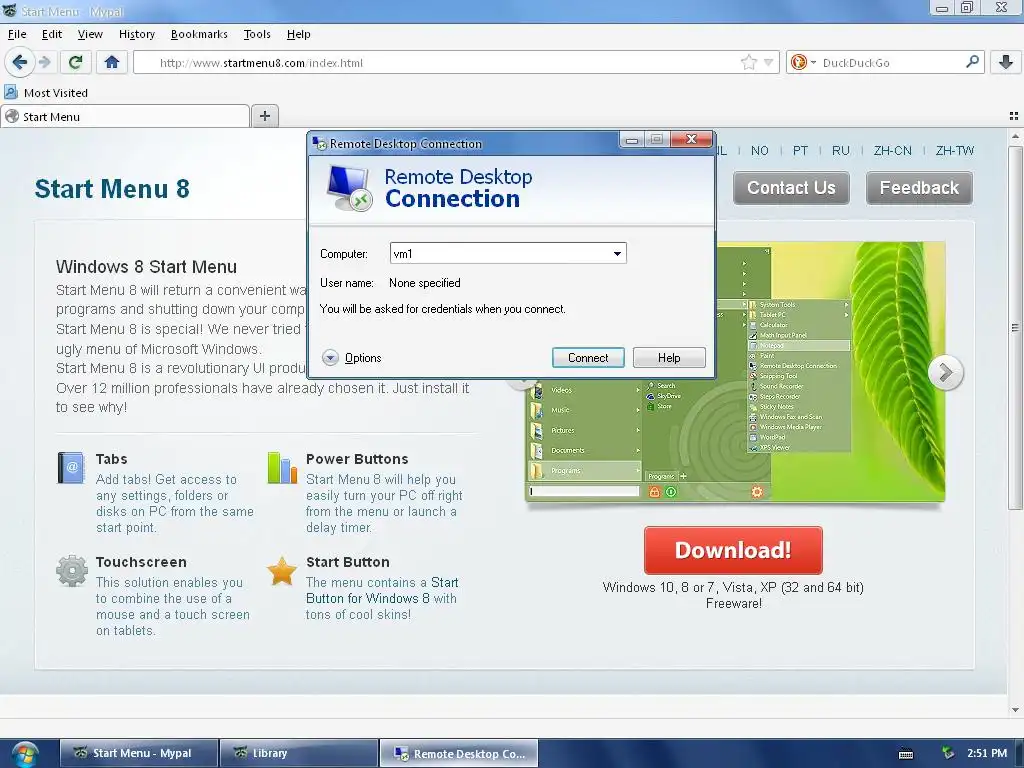Click the Start Button heading text
Screen dimensions: 1024x768
pyautogui.click(x=347, y=562)
